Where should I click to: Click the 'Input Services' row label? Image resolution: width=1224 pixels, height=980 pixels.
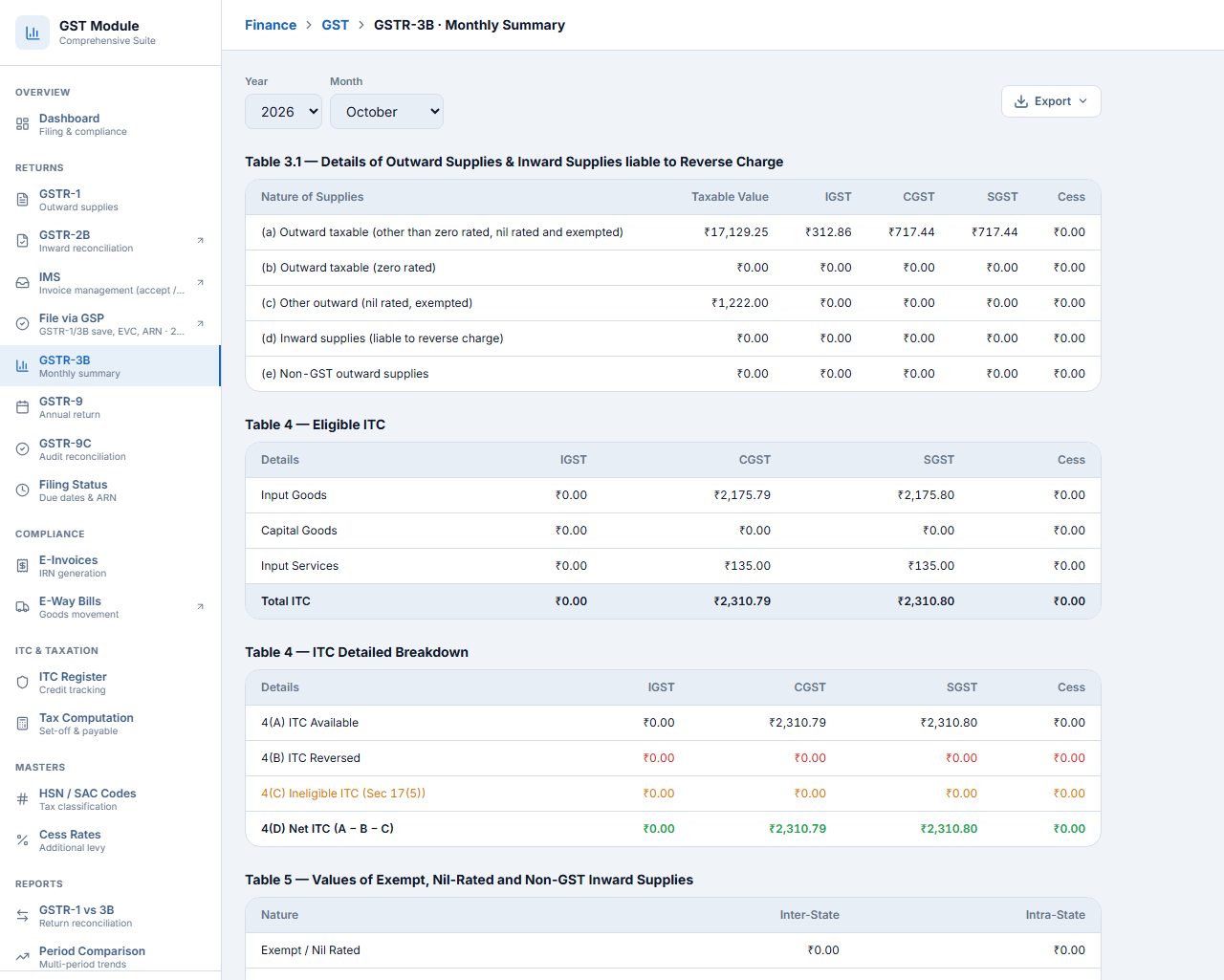299,566
